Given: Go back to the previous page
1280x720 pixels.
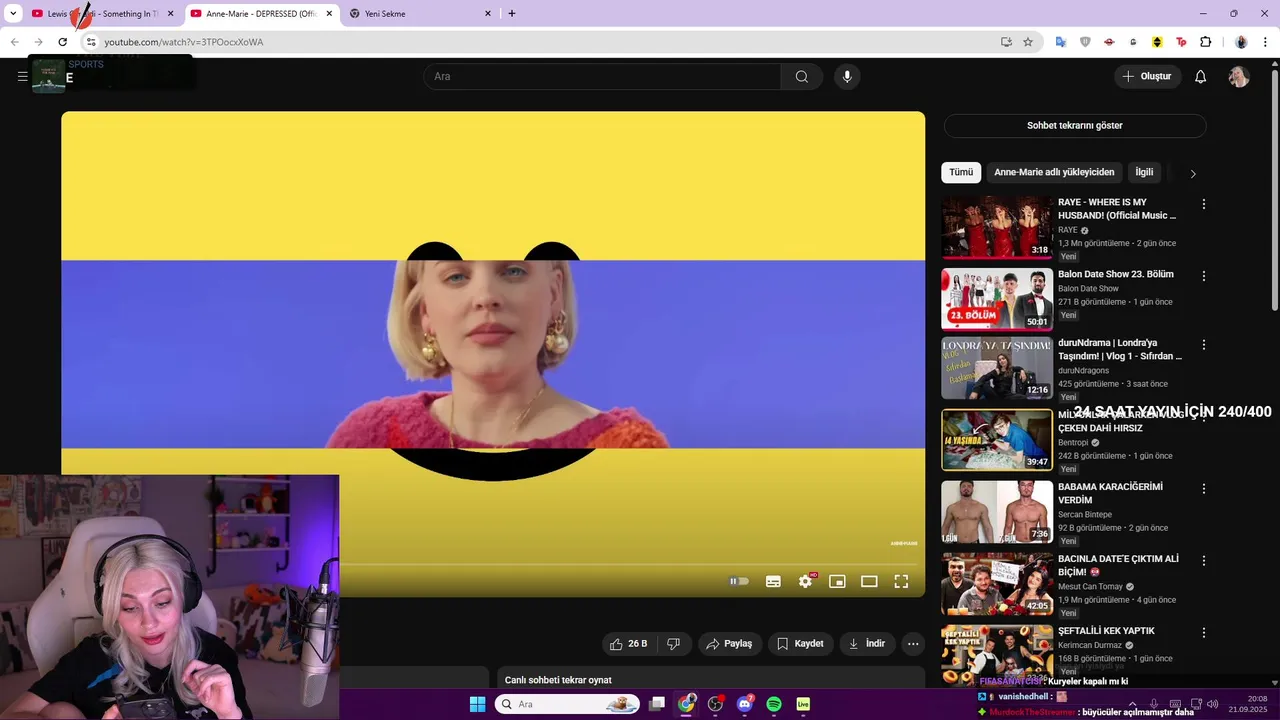Looking at the screenshot, I should tap(14, 42).
